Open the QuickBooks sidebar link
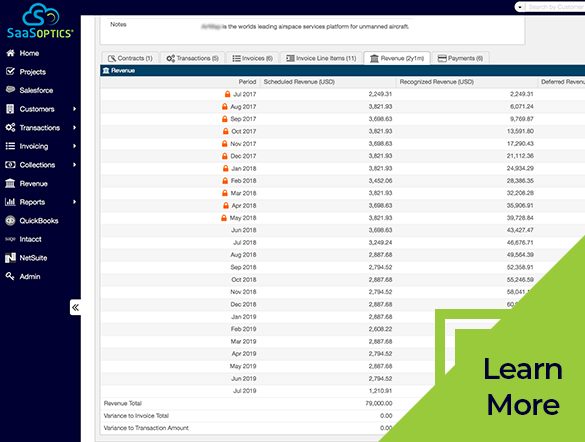The image size is (585, 442). [x=39, y=221]
